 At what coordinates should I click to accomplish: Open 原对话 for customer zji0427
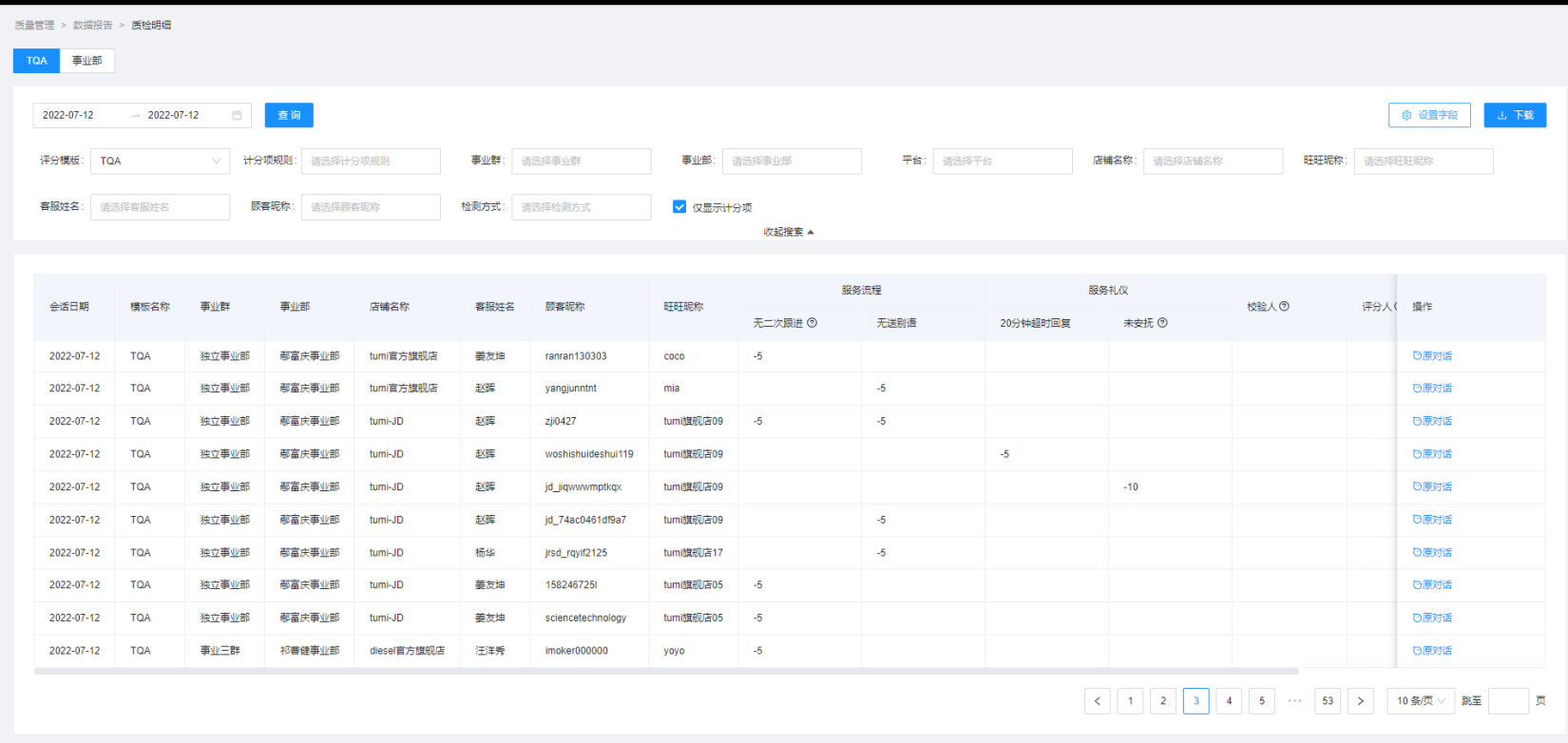click(1432, 421)
